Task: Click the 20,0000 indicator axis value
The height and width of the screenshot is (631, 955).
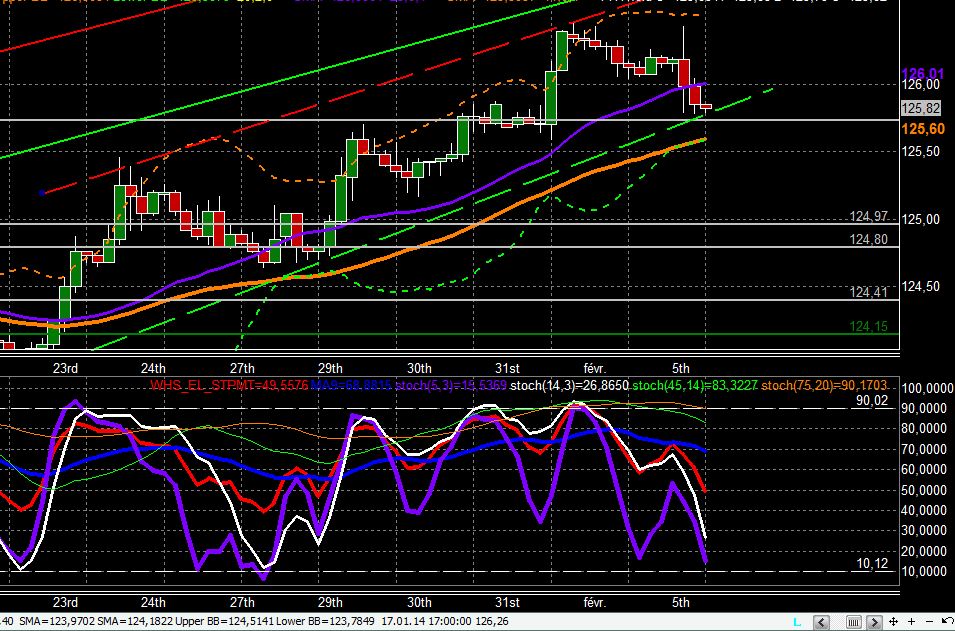Action: tap(925, 551)
